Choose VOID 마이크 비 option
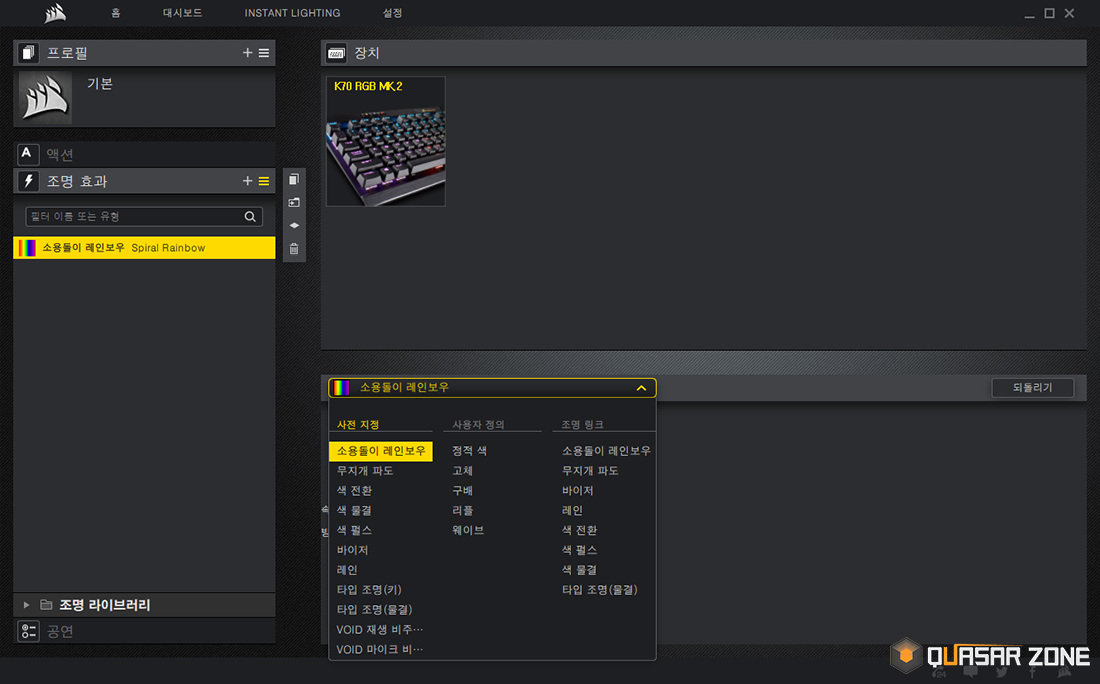Viewport: 1100px width, 684px height. 380,650
